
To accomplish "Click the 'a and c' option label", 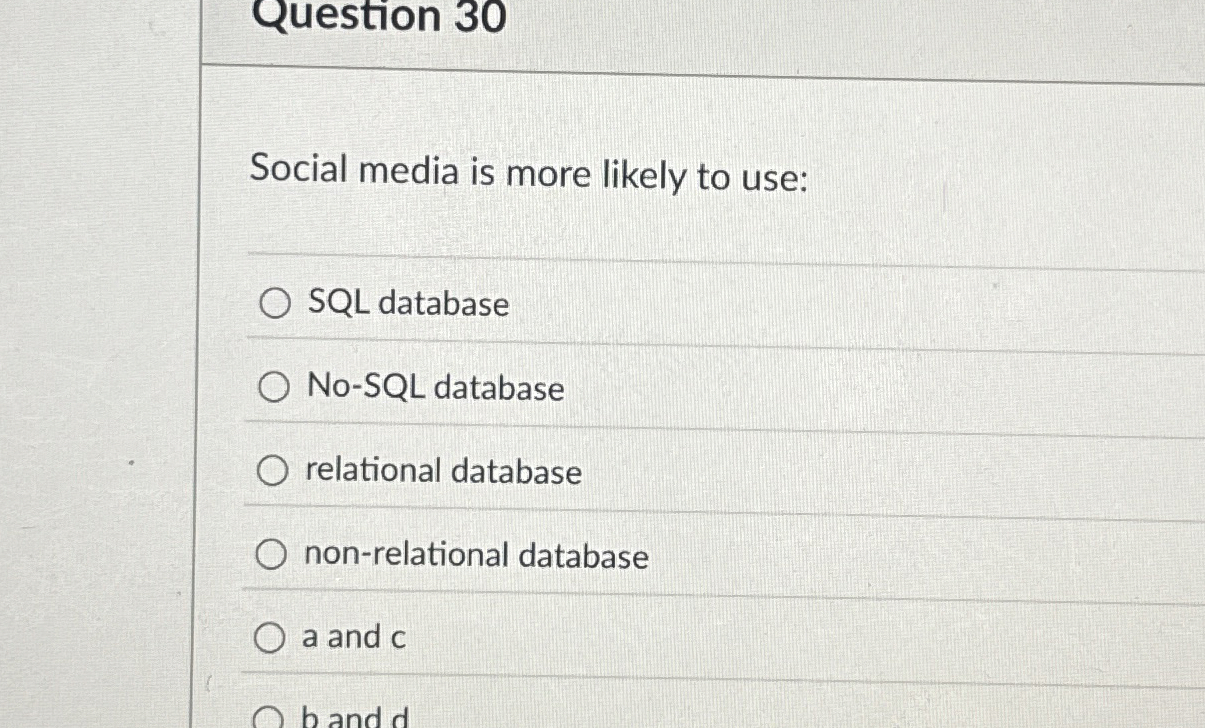I will coord(353,638).
